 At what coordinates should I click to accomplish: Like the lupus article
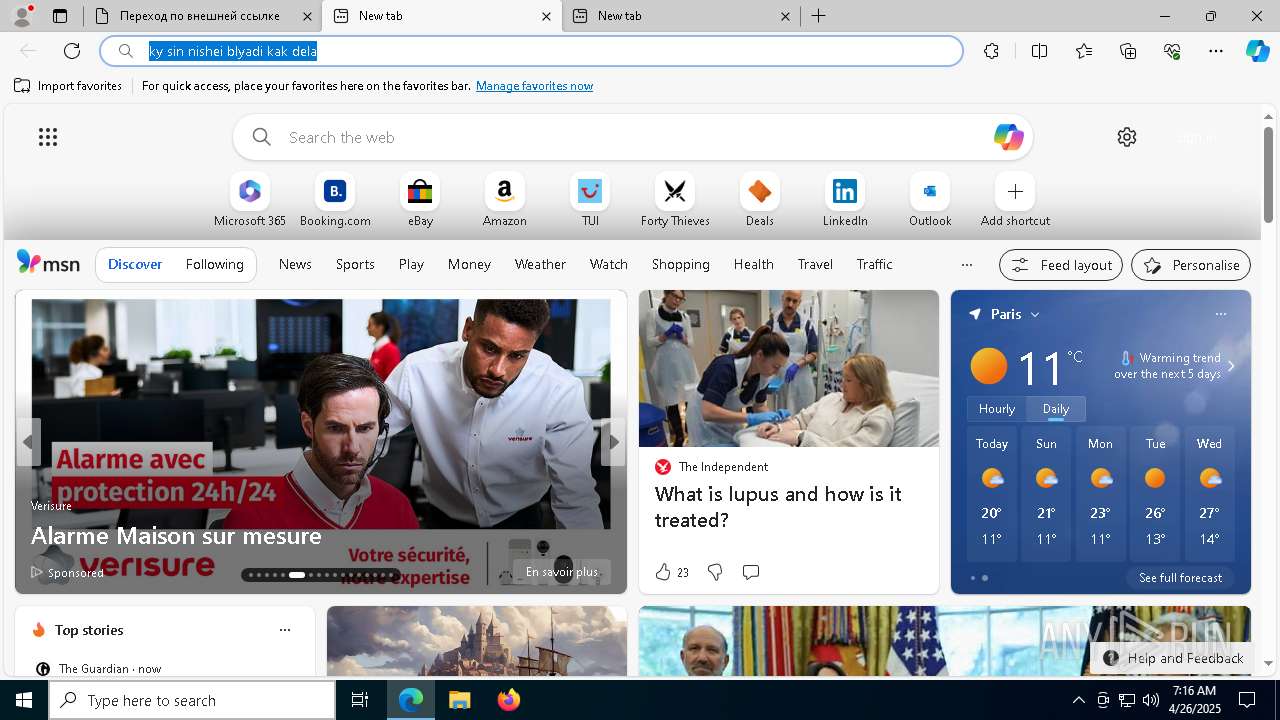tap(671, 572)
